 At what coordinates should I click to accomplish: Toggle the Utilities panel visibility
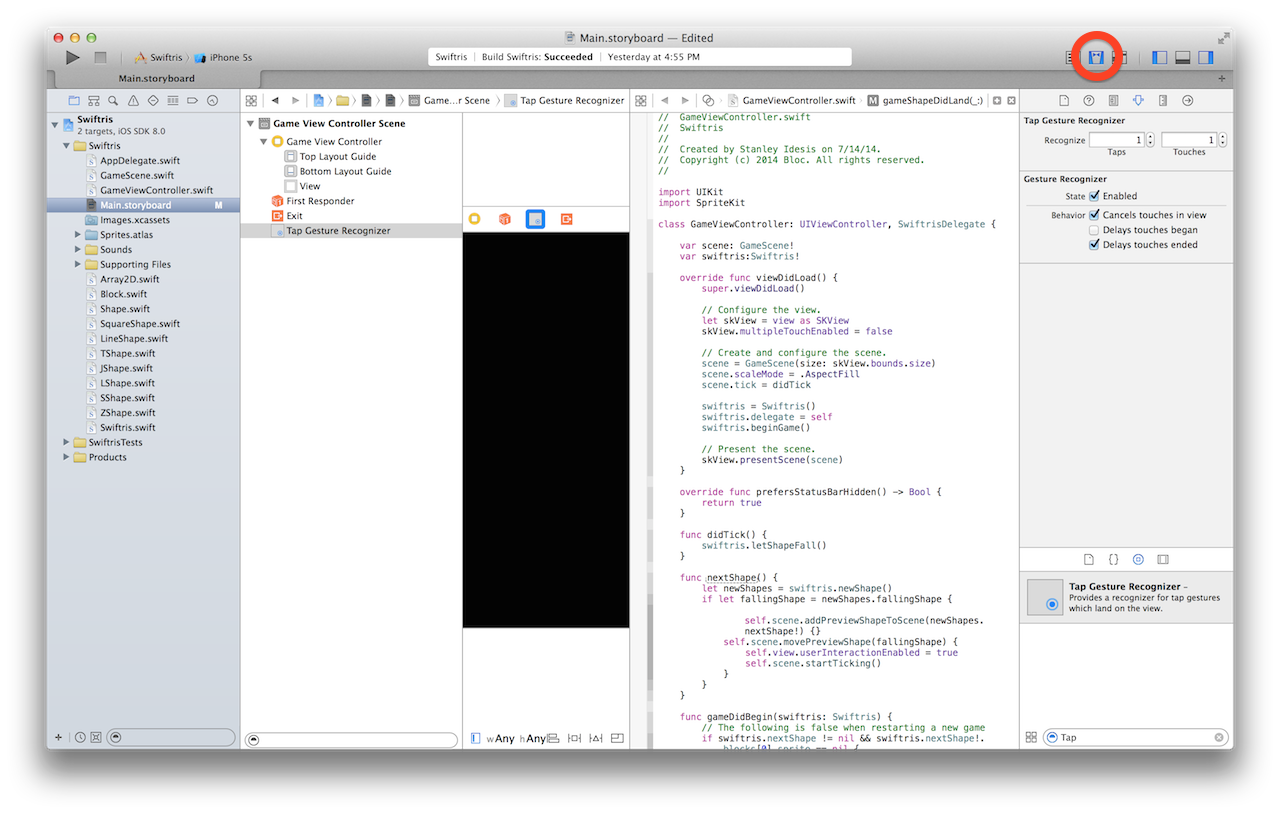1206,58
